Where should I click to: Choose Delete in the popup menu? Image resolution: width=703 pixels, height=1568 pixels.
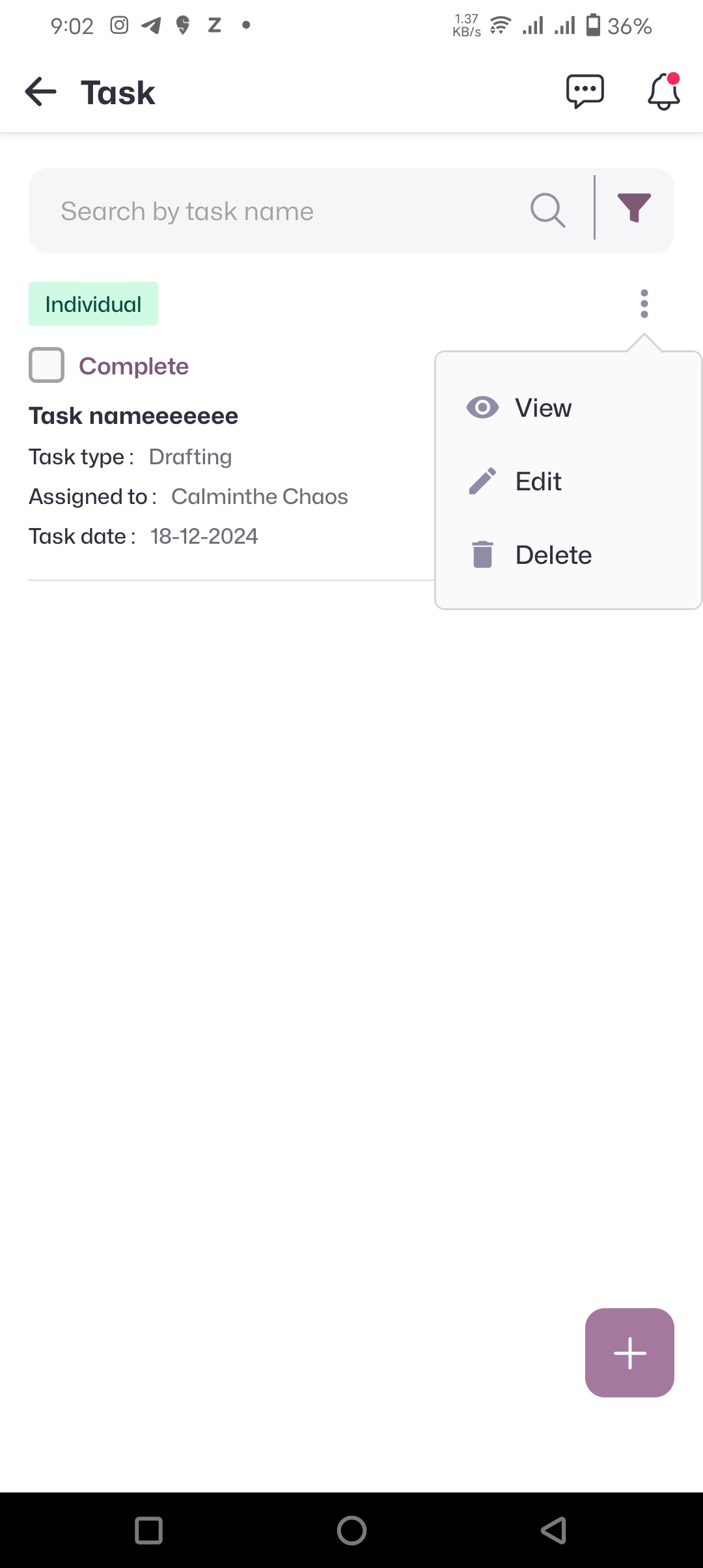pyautogui.click(x=553, y=555)
